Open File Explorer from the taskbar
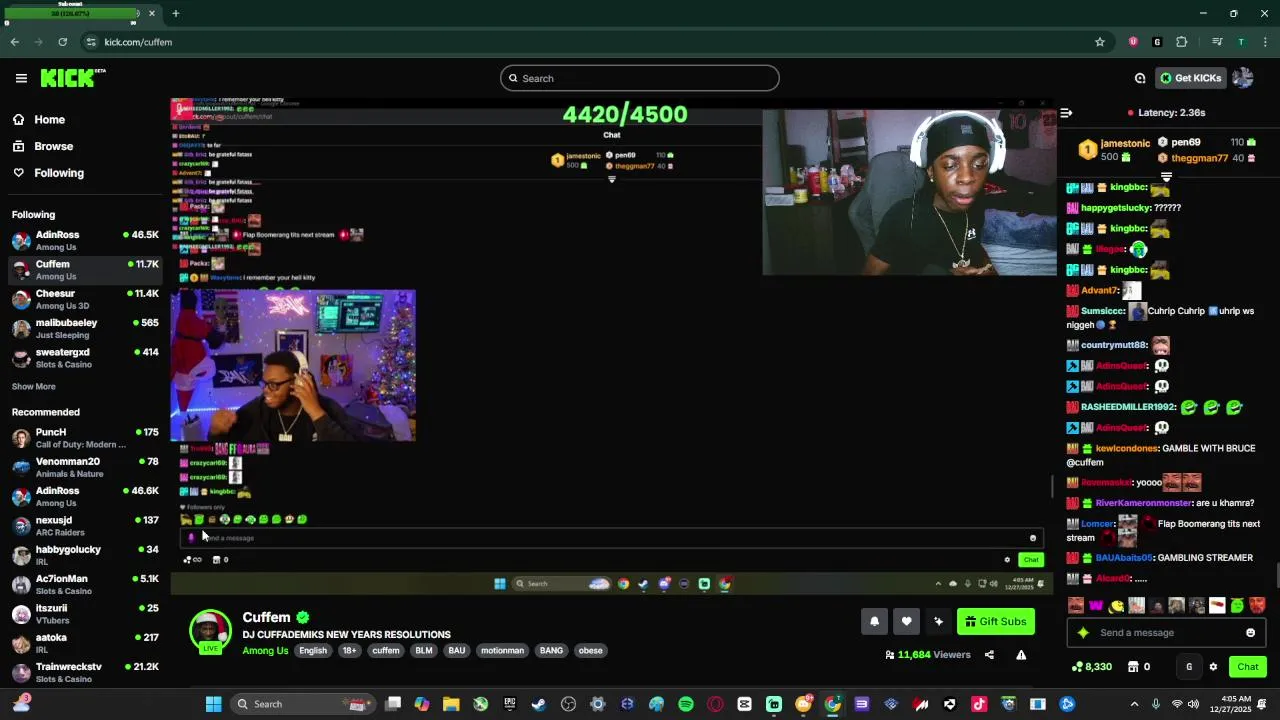Screen dimensions: 1280x720 (x=451, y=704)
